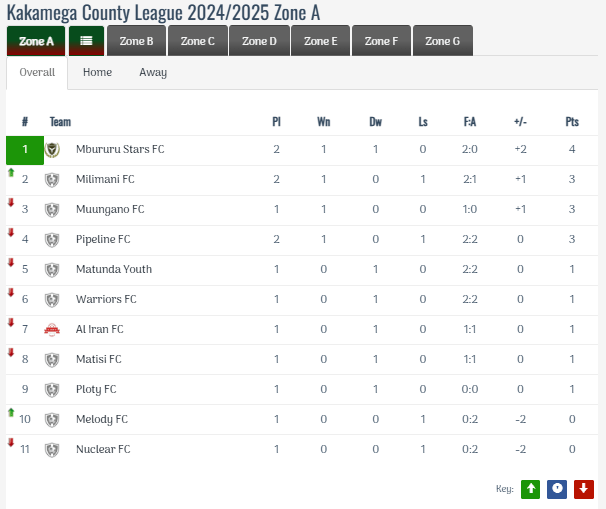Image resolution: width=606 pixels, height=509 pixels.
Task: Click the red down arrow key icon
Action: tap(583, 489)
